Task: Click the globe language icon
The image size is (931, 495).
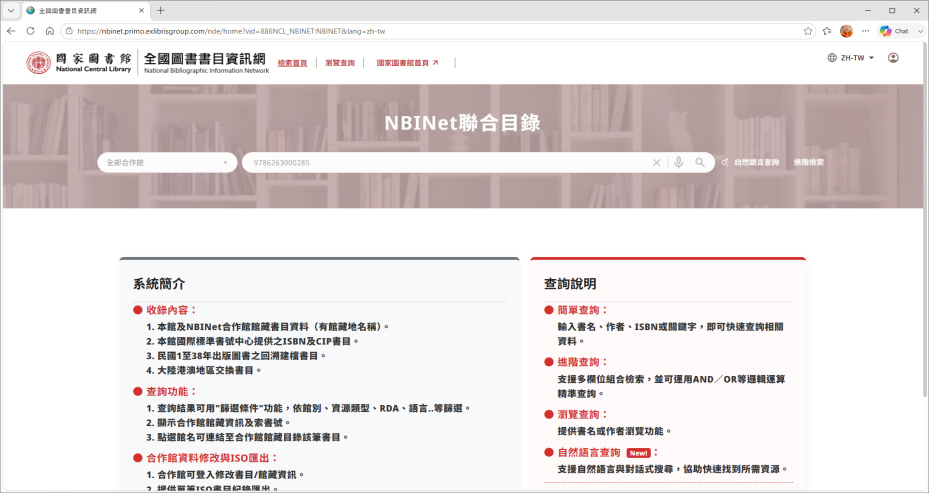Action: point(832,58)
